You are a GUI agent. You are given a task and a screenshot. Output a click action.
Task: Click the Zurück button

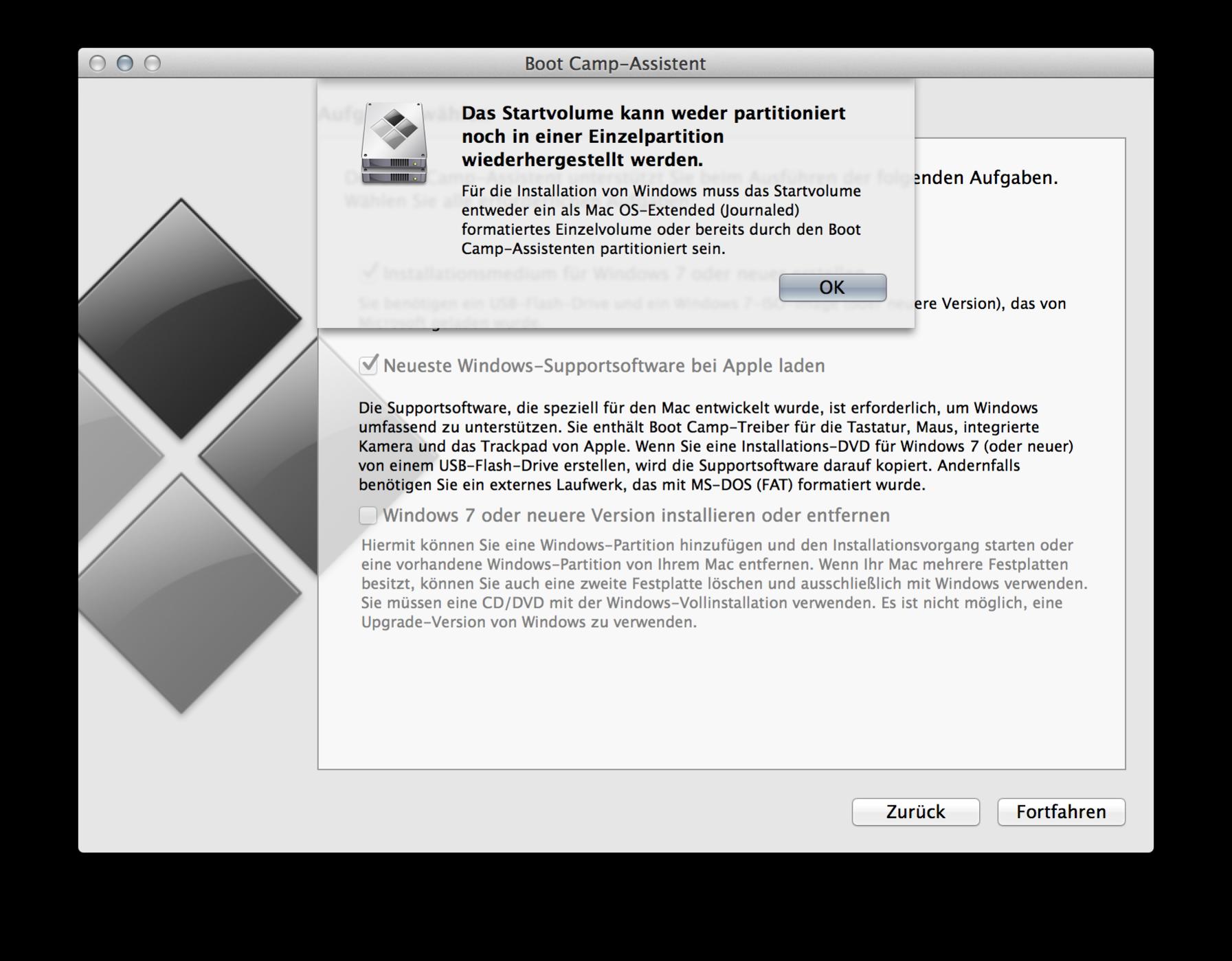[915, 812]
